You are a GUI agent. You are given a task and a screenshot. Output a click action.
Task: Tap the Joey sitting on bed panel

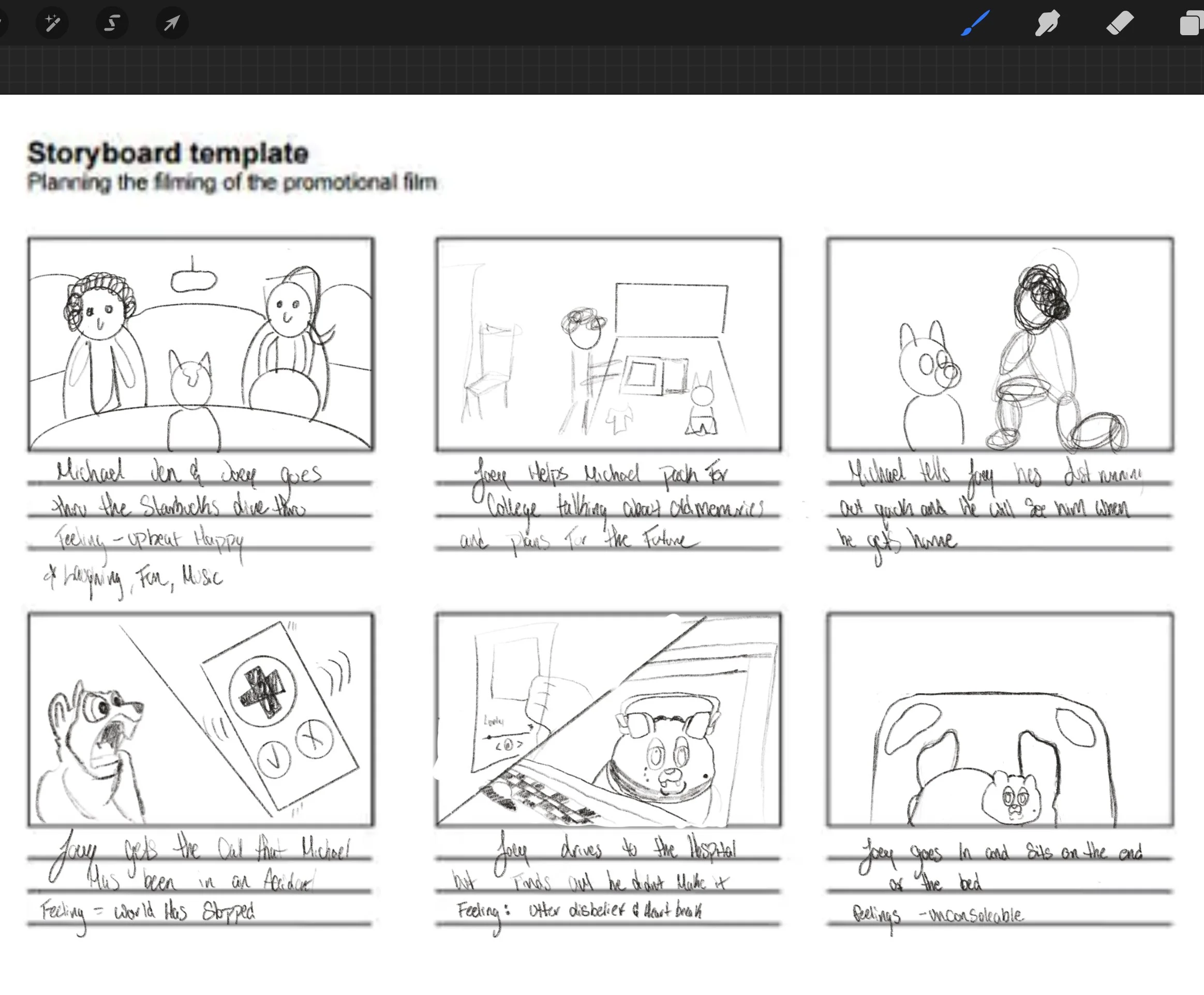pos(1000,719)
